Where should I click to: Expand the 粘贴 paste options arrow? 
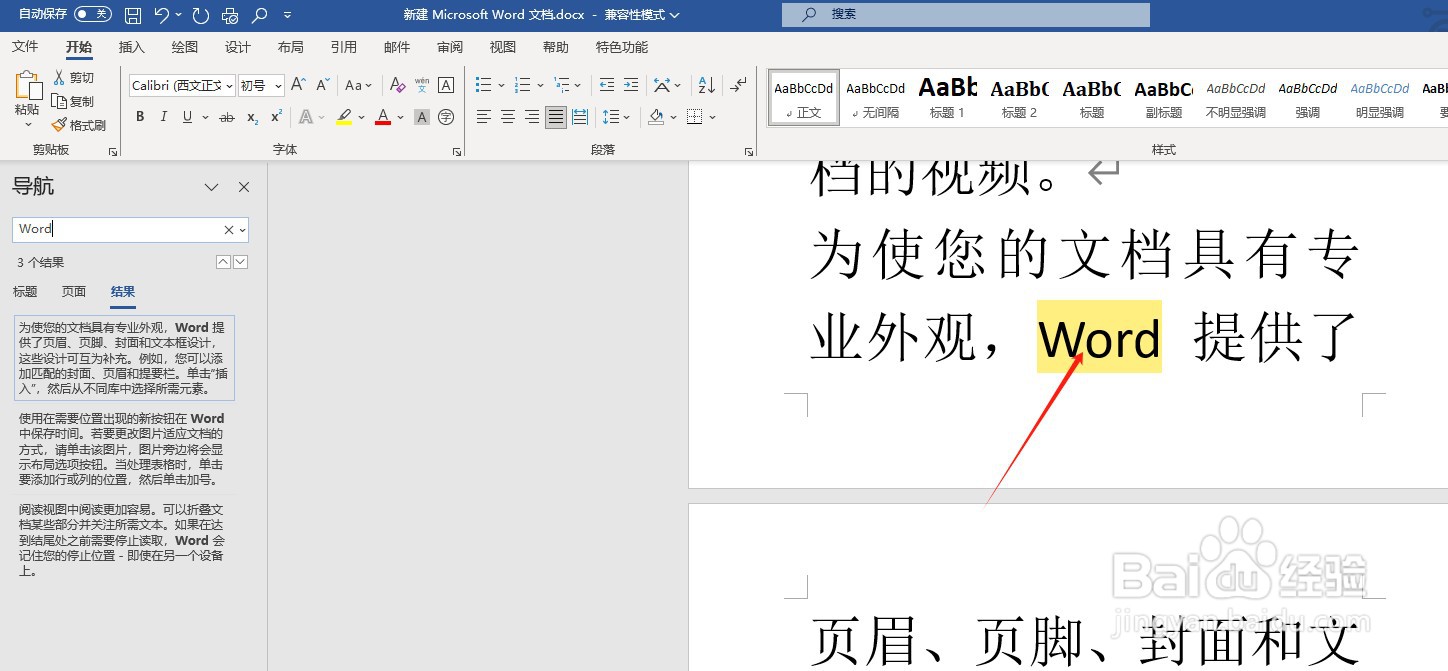[28, 125]
